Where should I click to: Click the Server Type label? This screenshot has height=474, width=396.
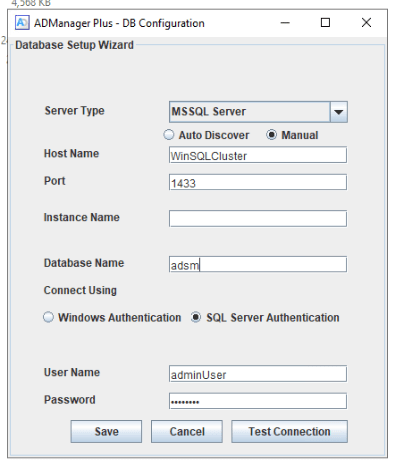75,111
